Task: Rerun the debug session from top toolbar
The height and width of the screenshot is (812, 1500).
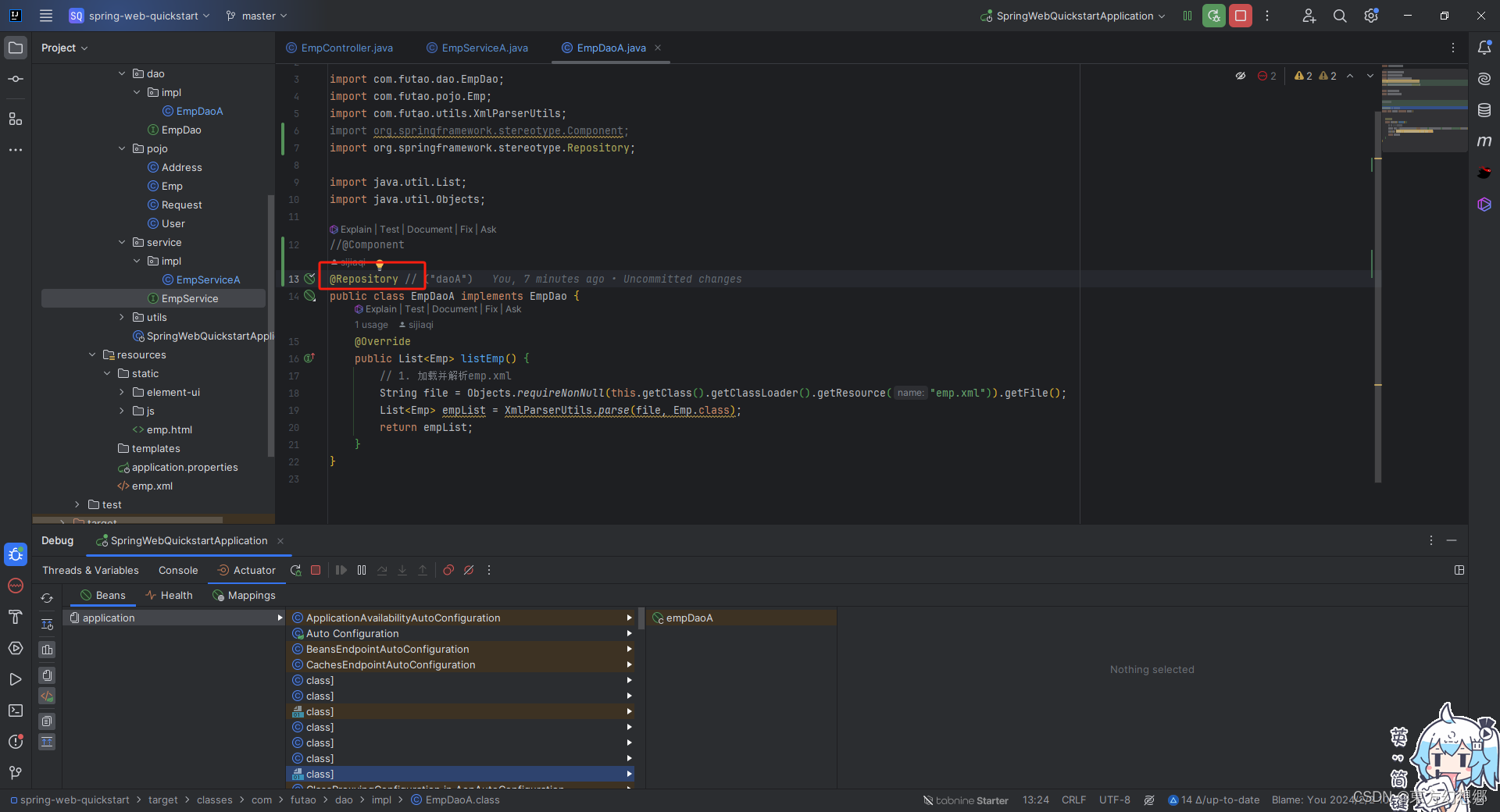Action: coord(1213,16)
